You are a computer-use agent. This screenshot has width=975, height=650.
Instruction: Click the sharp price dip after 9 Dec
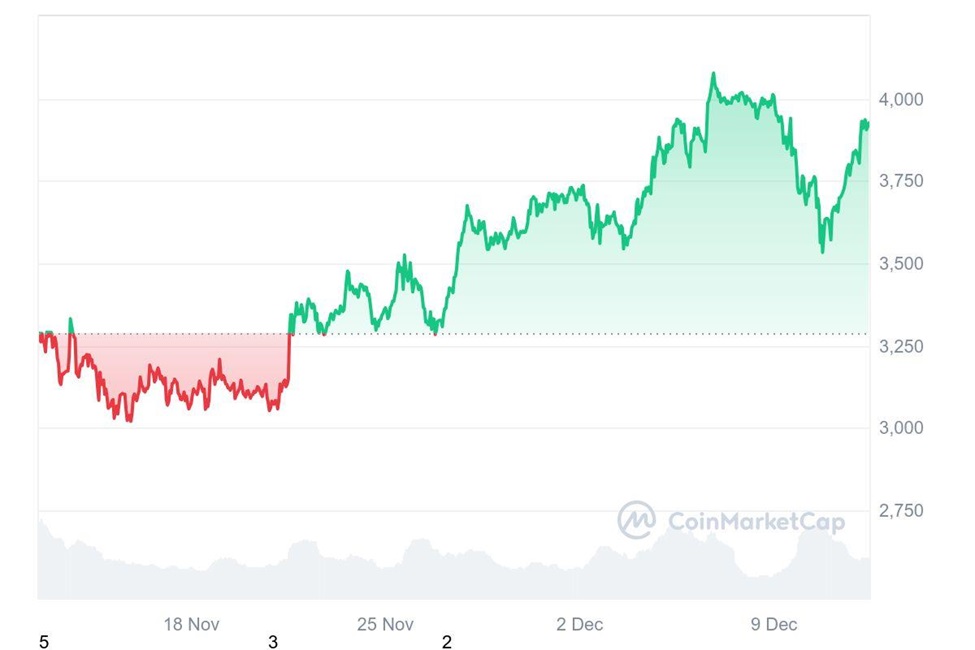point(822,250)
